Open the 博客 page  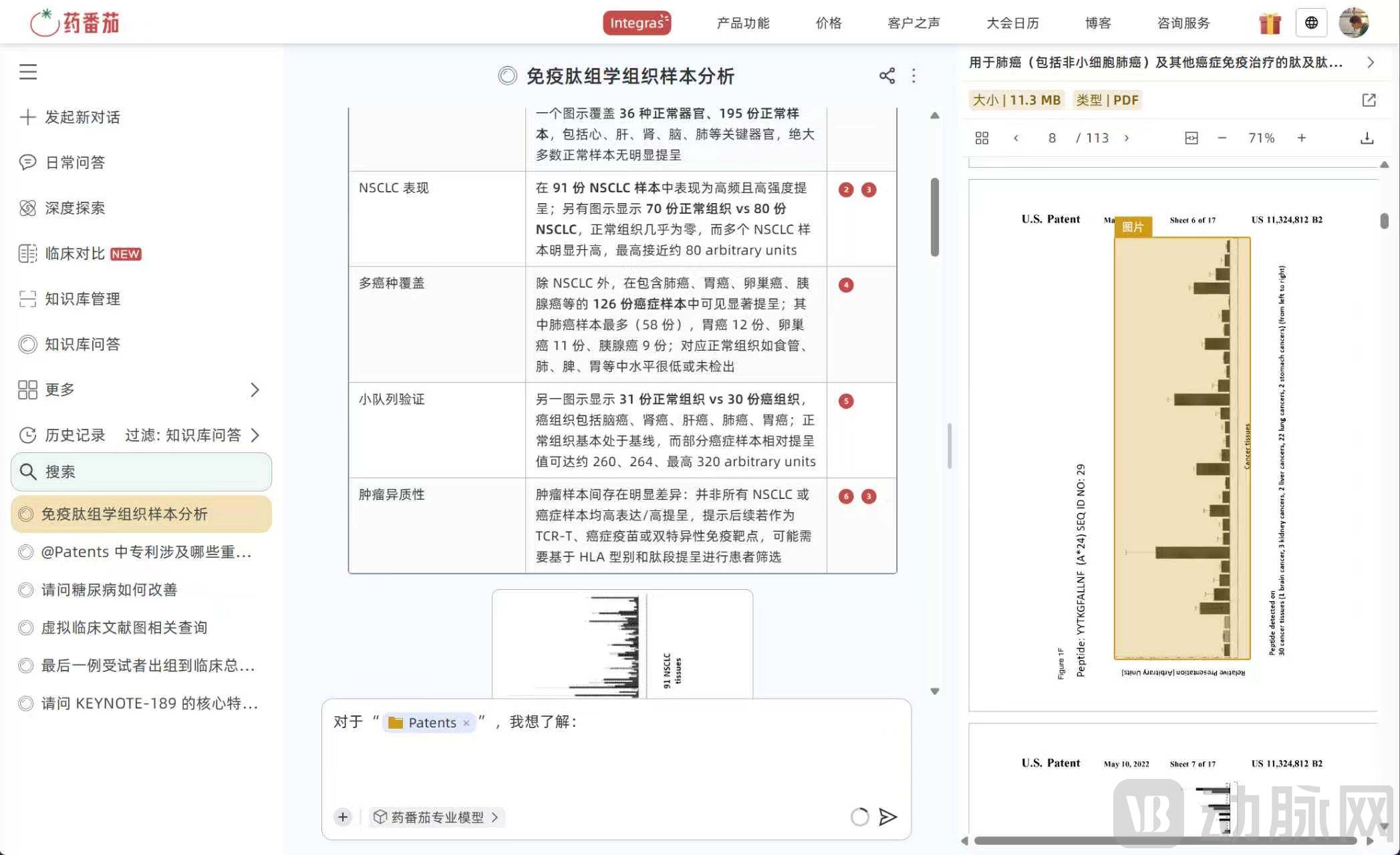(x=1098, y=23)
